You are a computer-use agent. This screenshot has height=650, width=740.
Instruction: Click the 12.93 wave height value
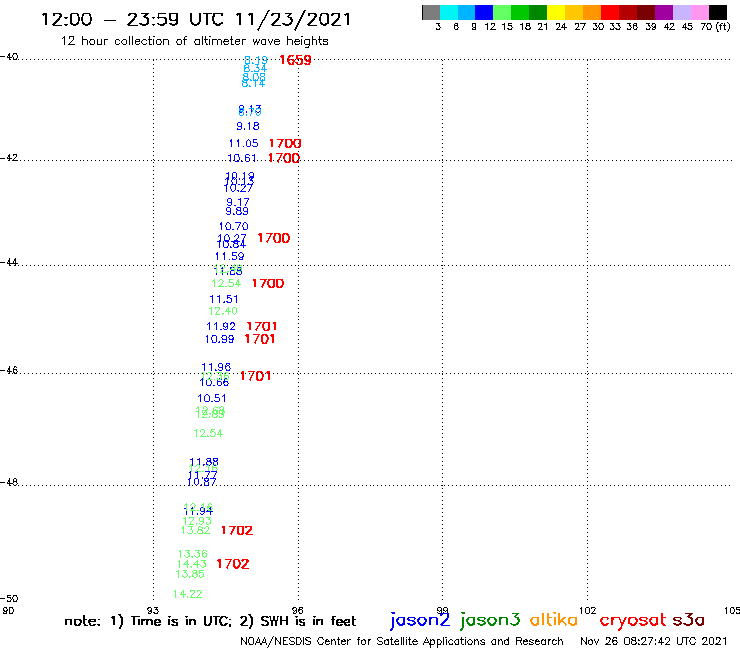point(197,521)
